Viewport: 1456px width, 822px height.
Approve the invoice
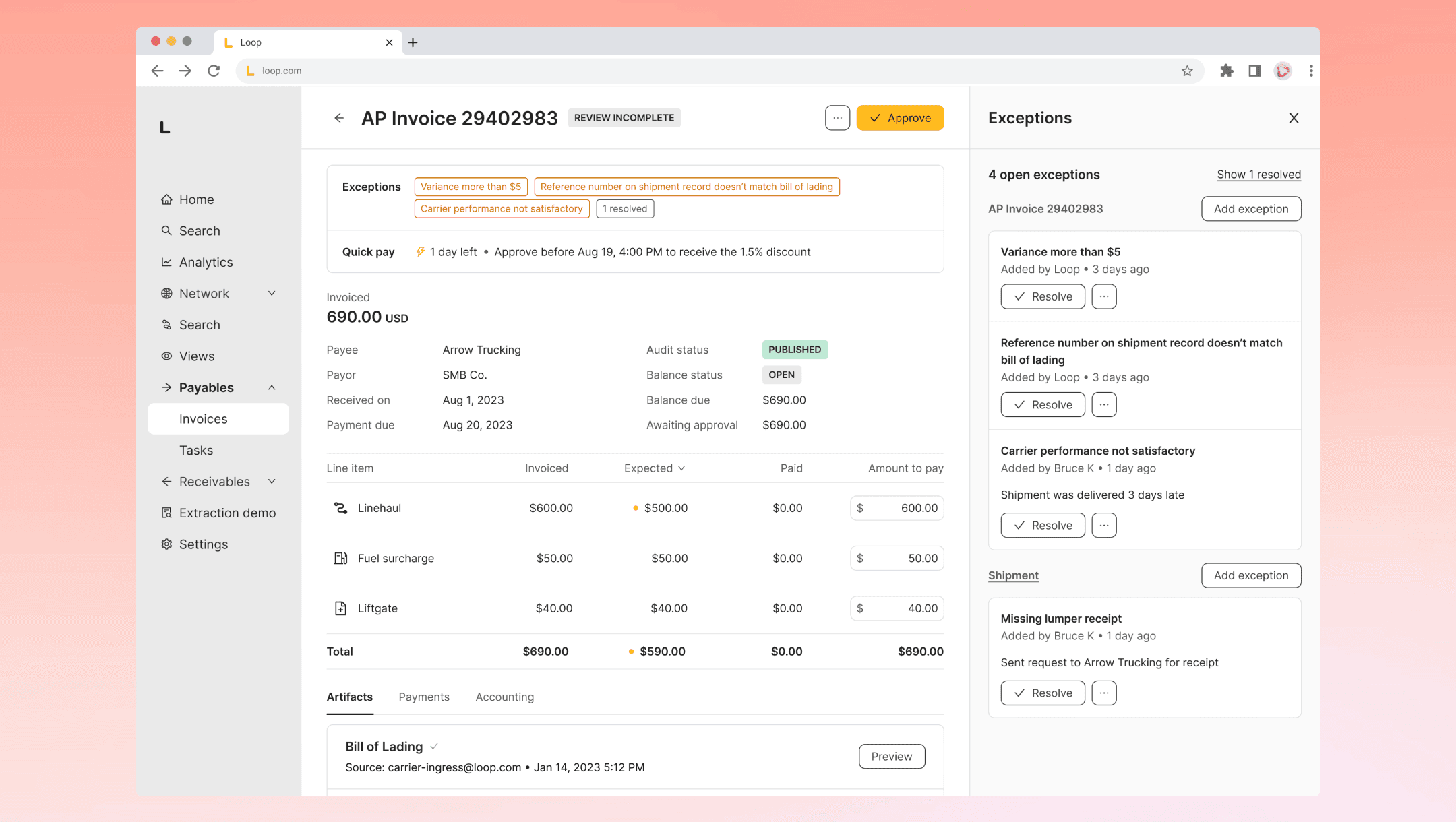pos(900,118)
